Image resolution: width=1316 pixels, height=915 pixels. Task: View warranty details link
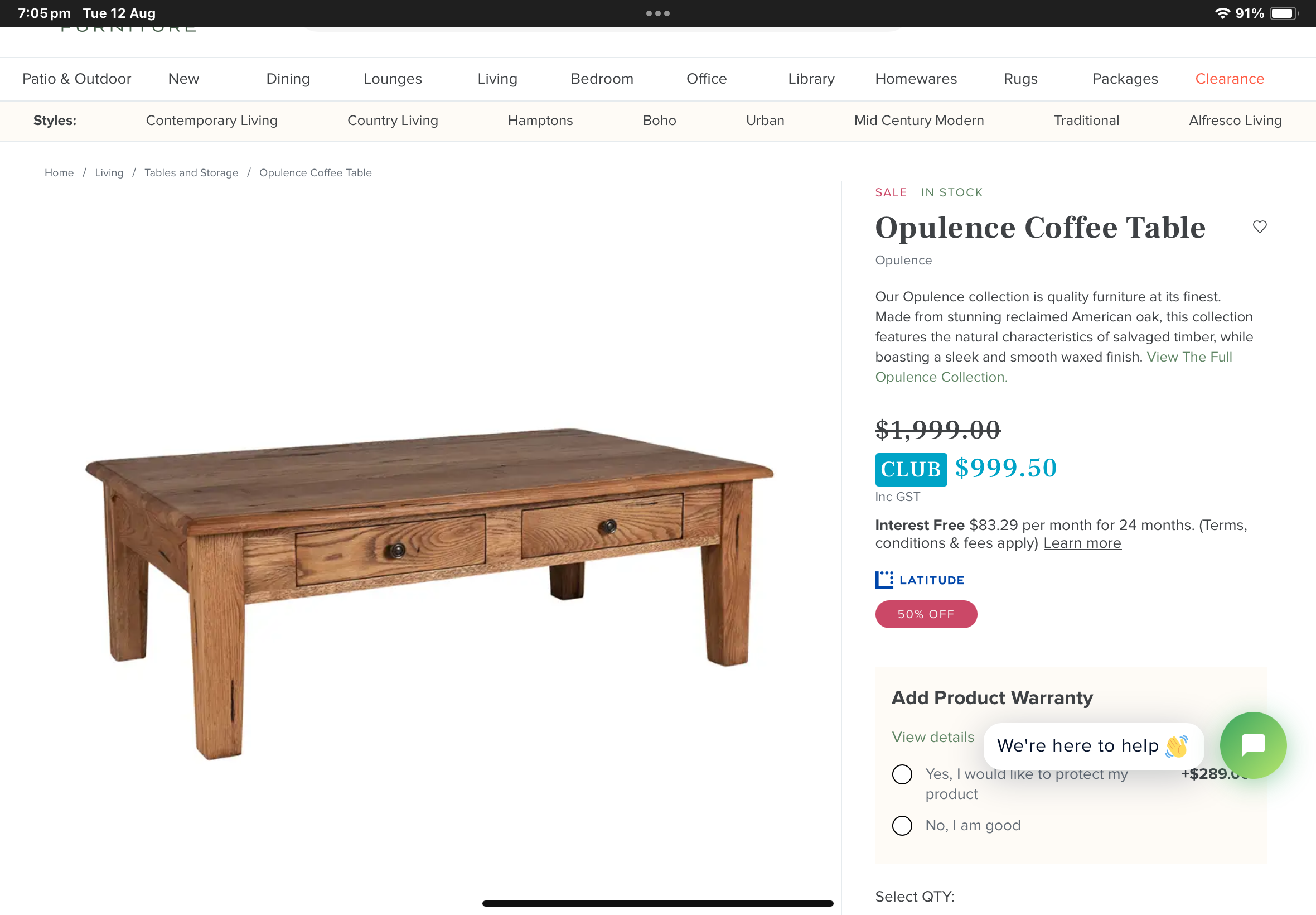933,736
